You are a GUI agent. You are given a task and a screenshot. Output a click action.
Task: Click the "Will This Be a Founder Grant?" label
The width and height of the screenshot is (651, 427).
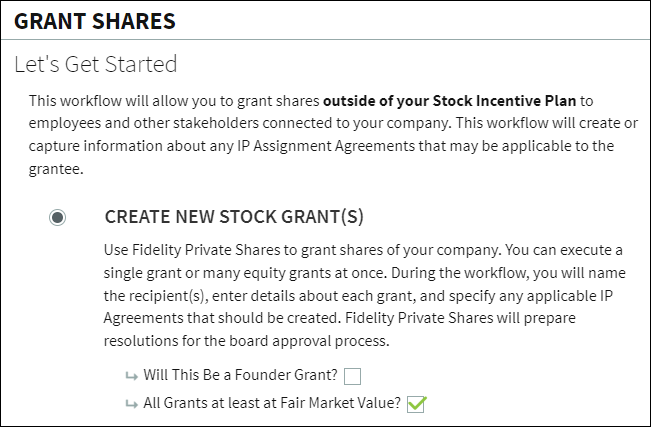240,377
